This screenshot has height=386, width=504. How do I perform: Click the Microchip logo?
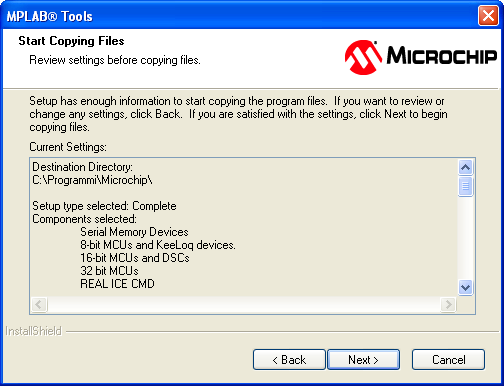tap(421, 57)
